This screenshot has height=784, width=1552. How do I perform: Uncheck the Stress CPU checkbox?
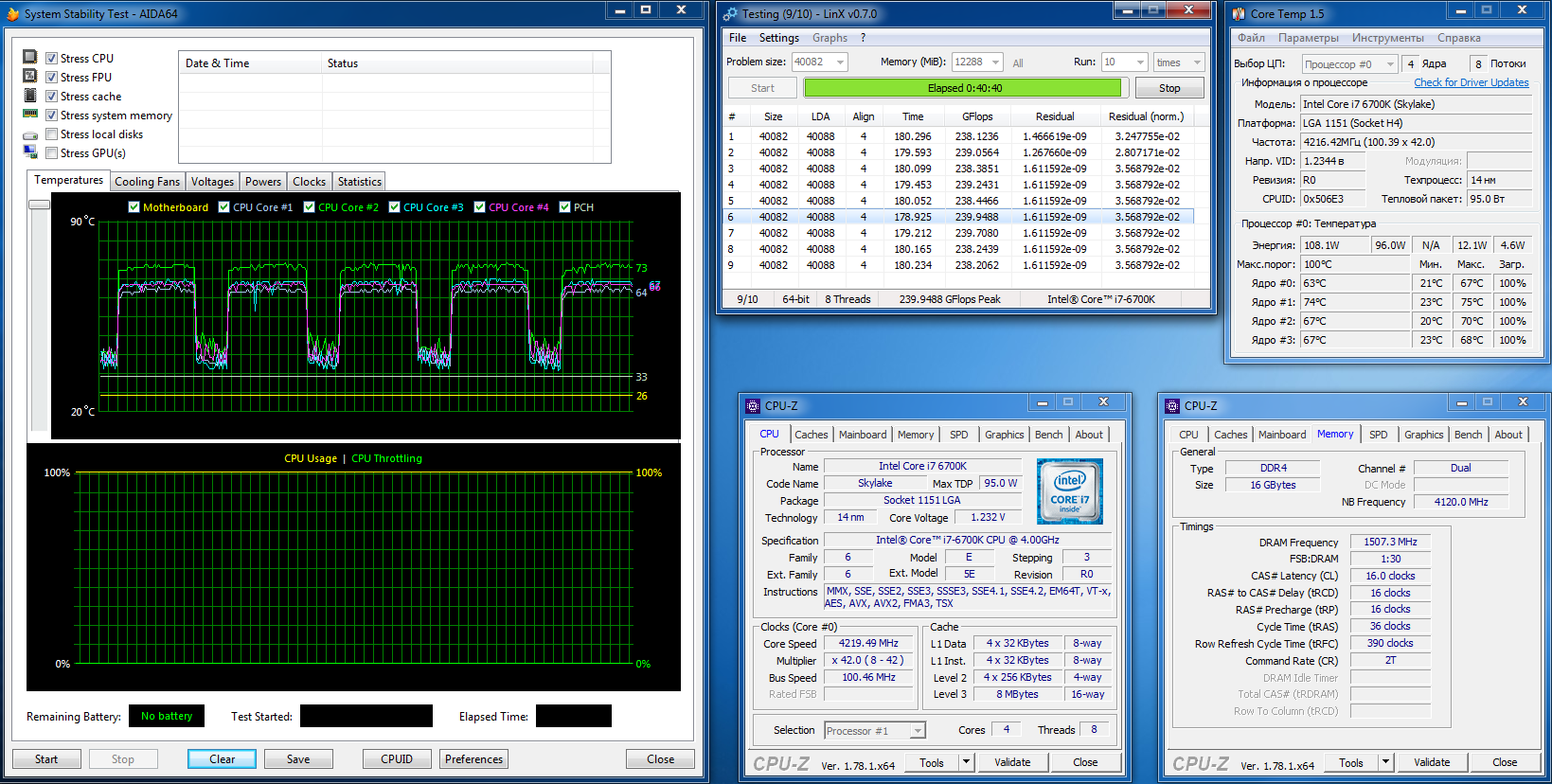52,59
